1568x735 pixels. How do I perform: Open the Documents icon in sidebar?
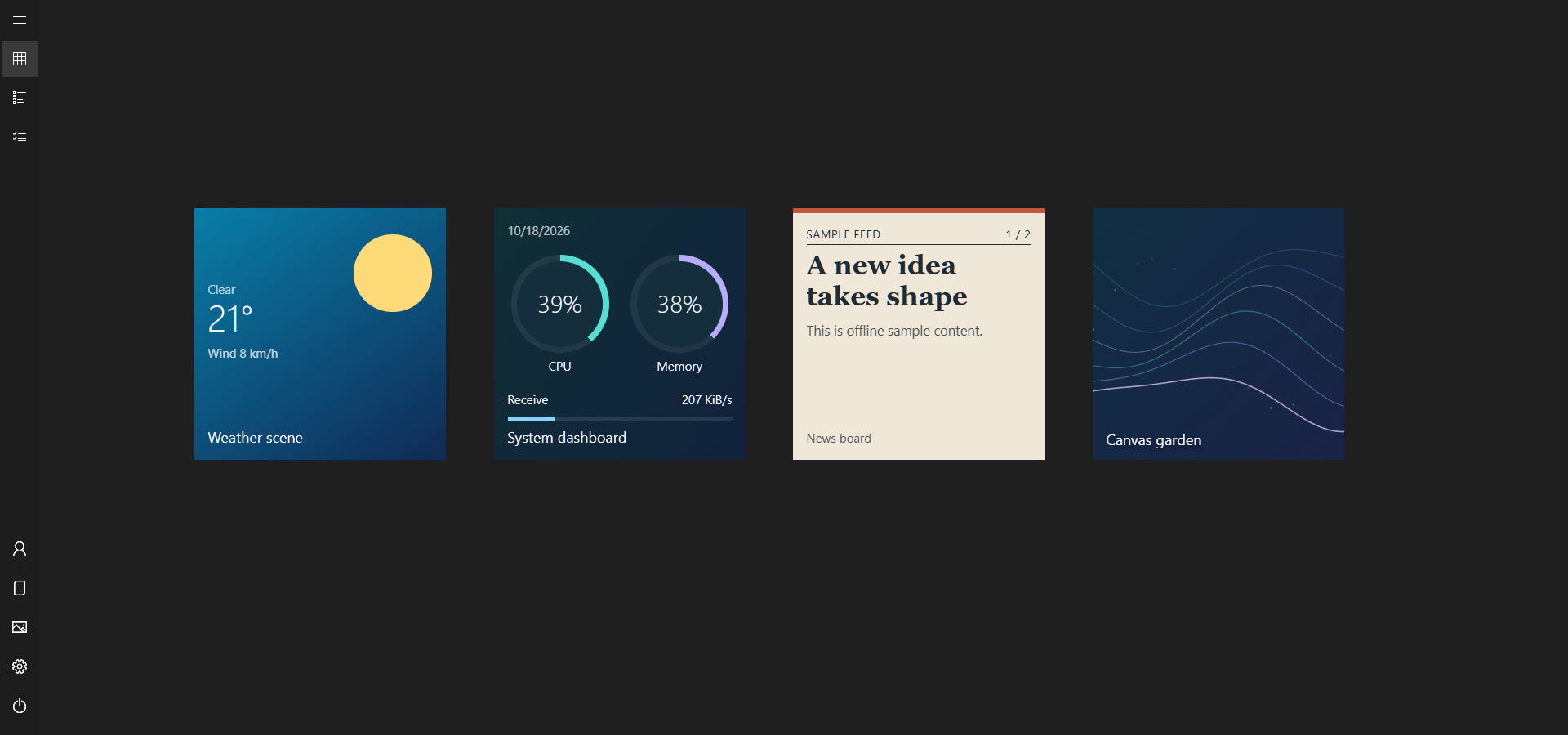20,588
